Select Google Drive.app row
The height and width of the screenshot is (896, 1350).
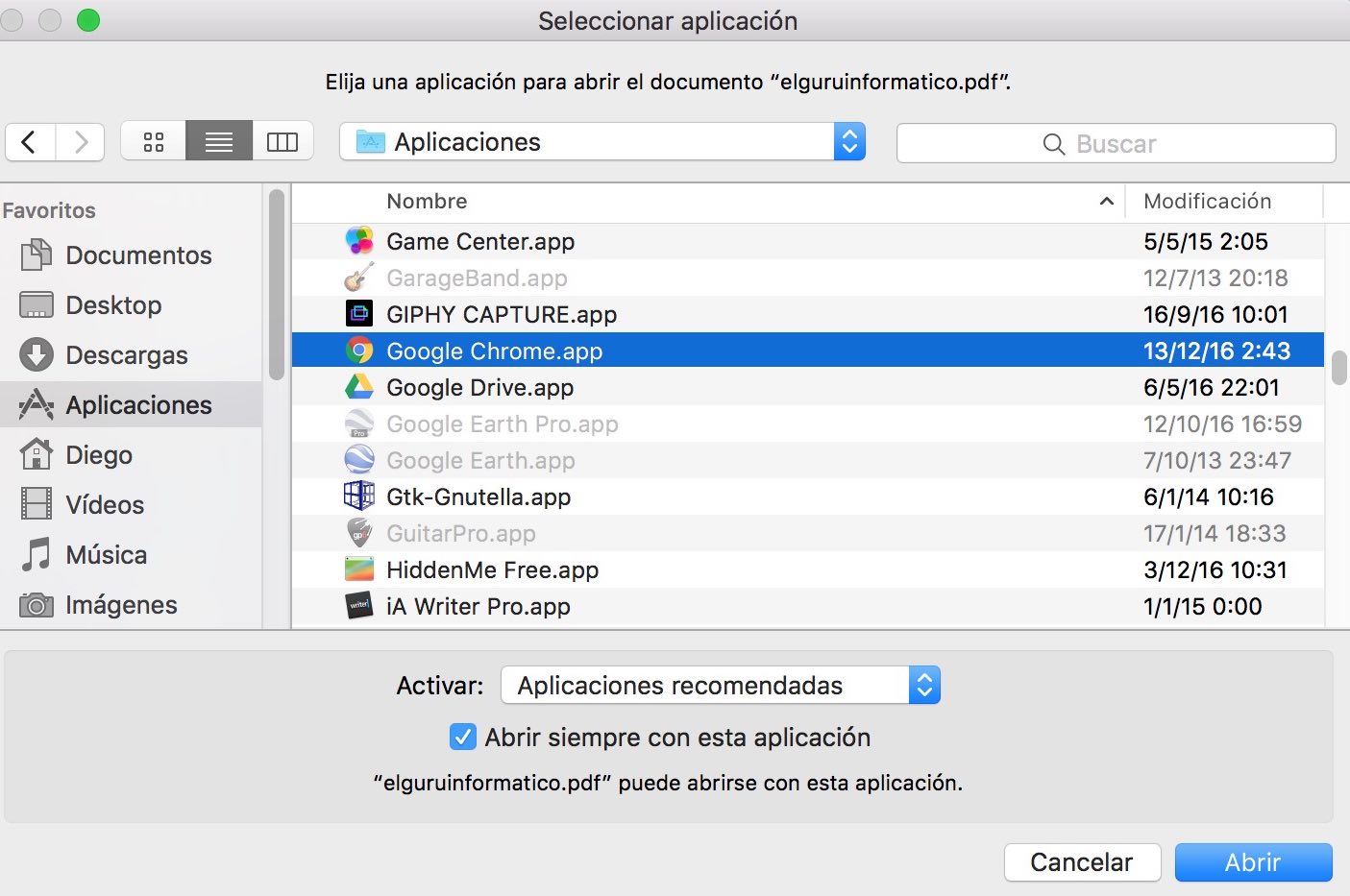click(807, 387)
